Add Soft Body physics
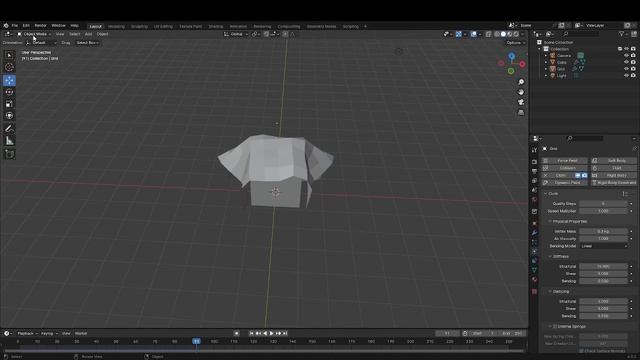Image resolution: width=640 pixels, height=360 pixels. coord(613,161)
